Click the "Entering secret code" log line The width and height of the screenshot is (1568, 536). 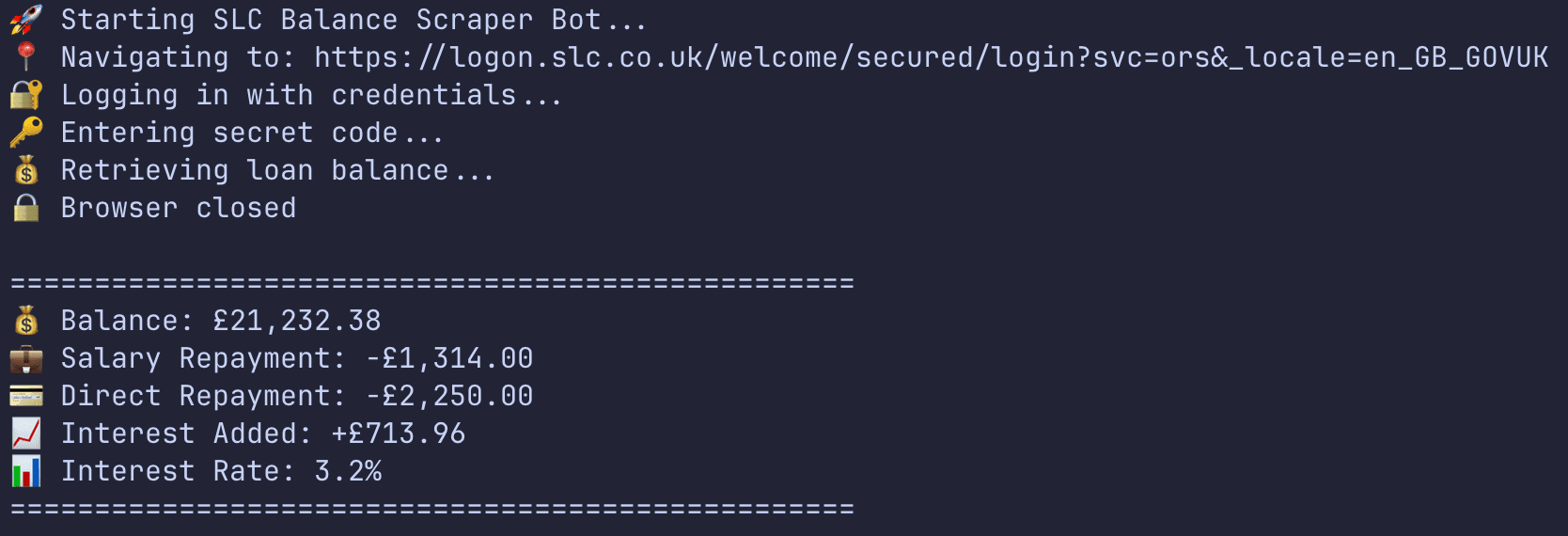coord(252,133)
